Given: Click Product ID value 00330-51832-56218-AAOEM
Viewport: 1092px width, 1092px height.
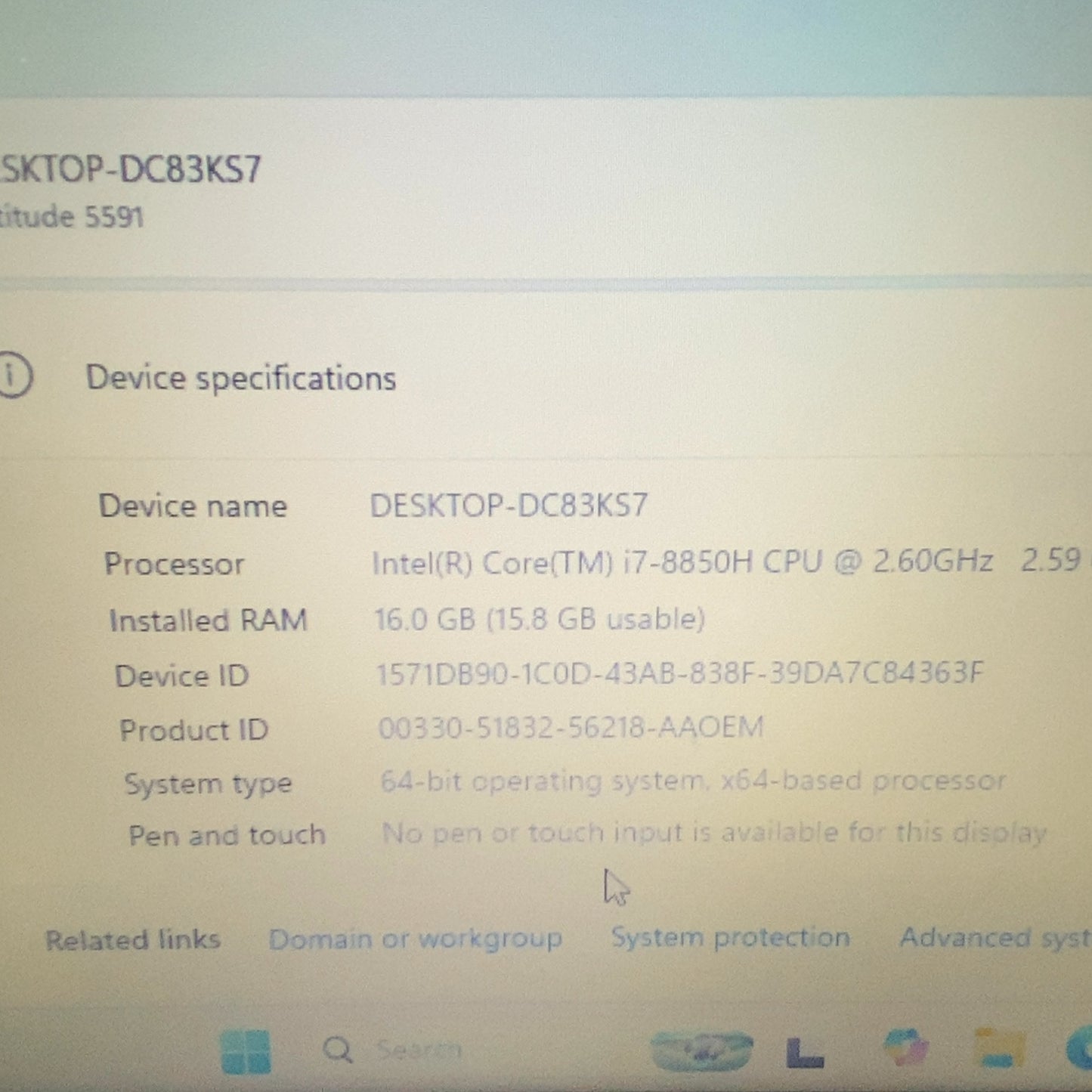Looking at the screenshot, I should pos(571,727).
